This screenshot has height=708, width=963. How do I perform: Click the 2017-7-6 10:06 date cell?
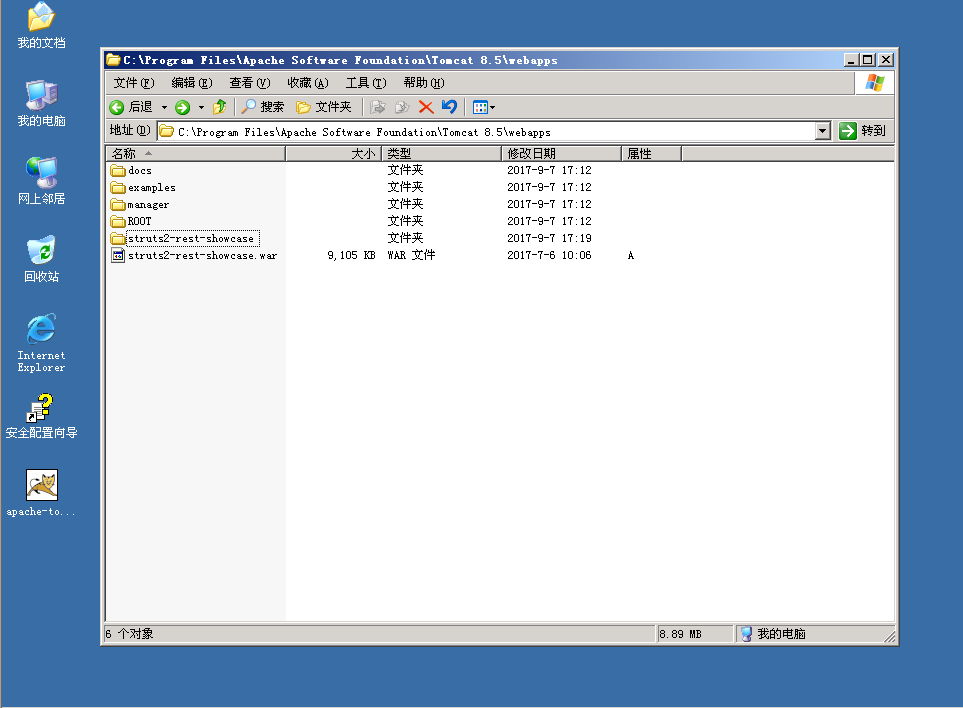[x=549, y=255]
